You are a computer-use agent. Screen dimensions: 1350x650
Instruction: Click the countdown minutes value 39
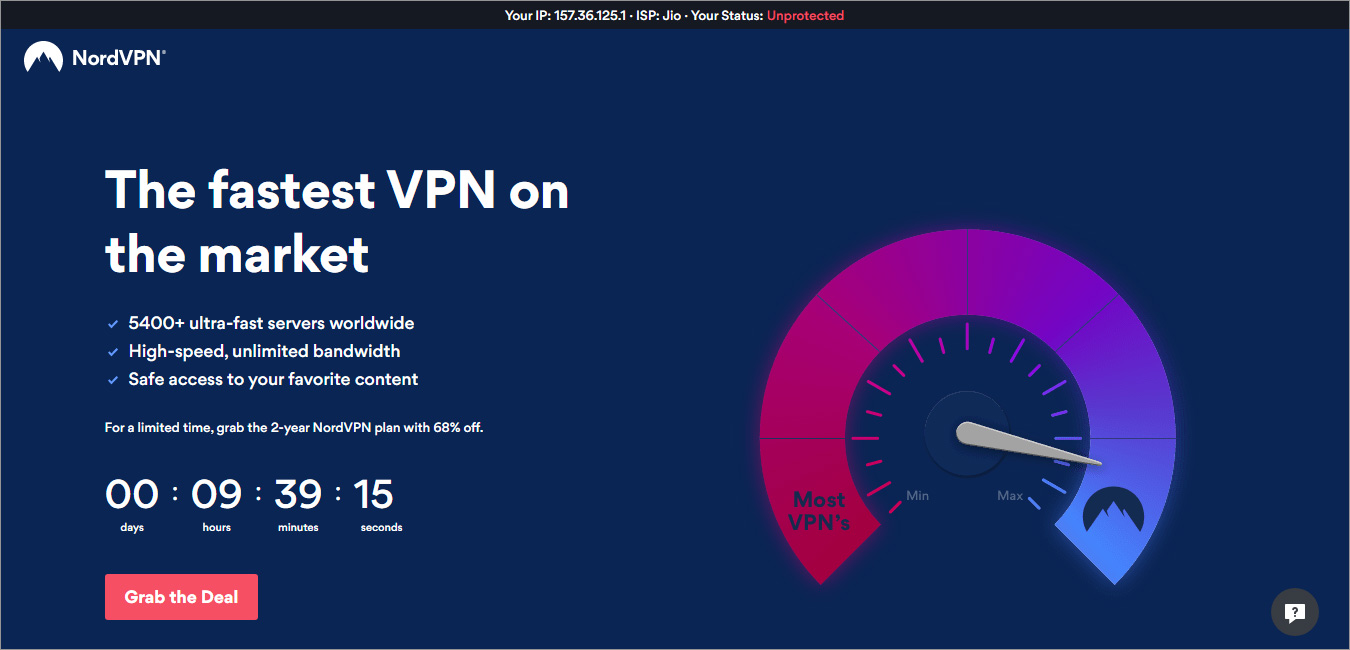pos(298,494)
